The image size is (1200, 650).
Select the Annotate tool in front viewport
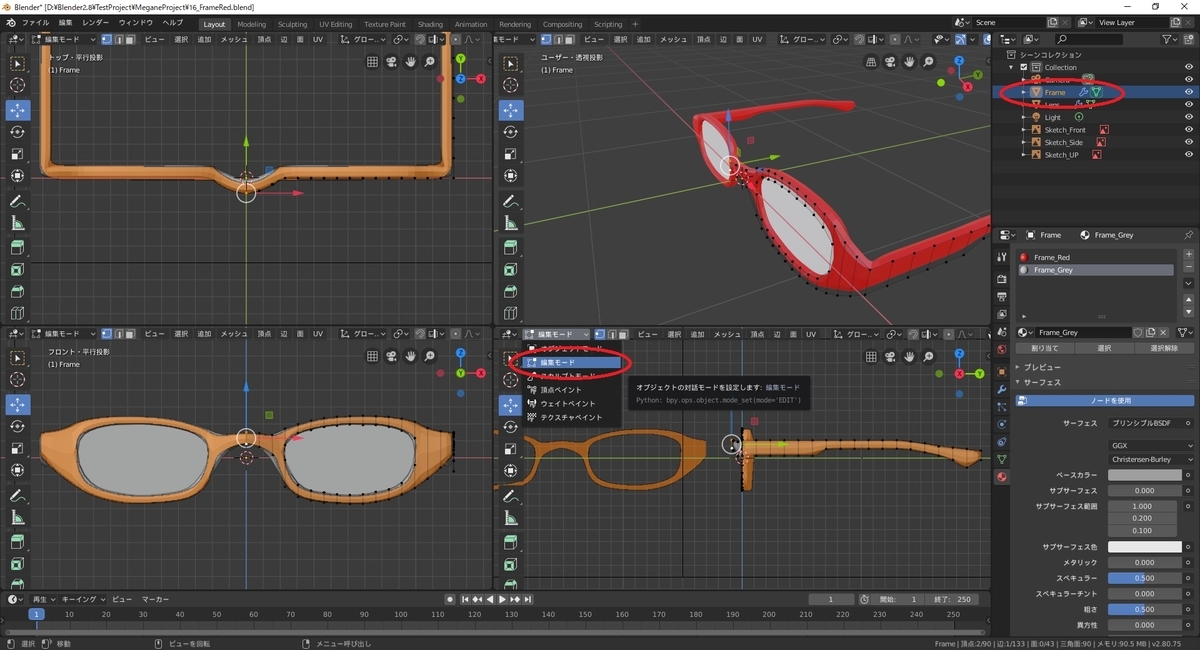point(17,497)
